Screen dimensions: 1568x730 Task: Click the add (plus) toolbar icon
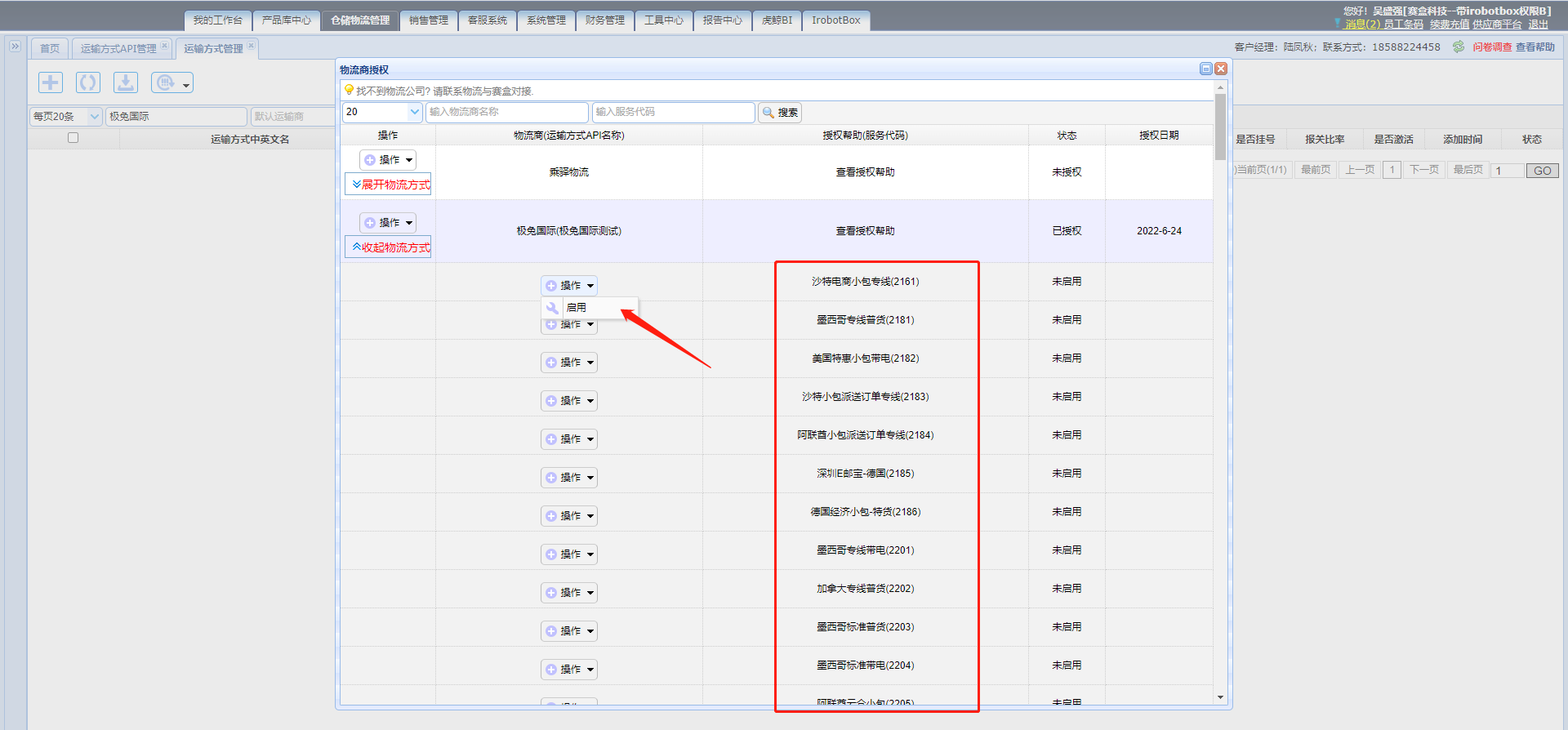coord(51,82)
